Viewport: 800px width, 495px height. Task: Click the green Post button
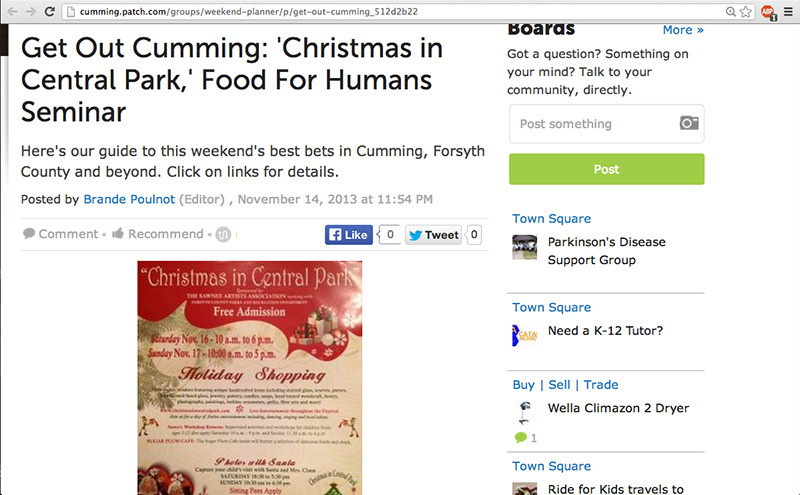click(606, 169)
